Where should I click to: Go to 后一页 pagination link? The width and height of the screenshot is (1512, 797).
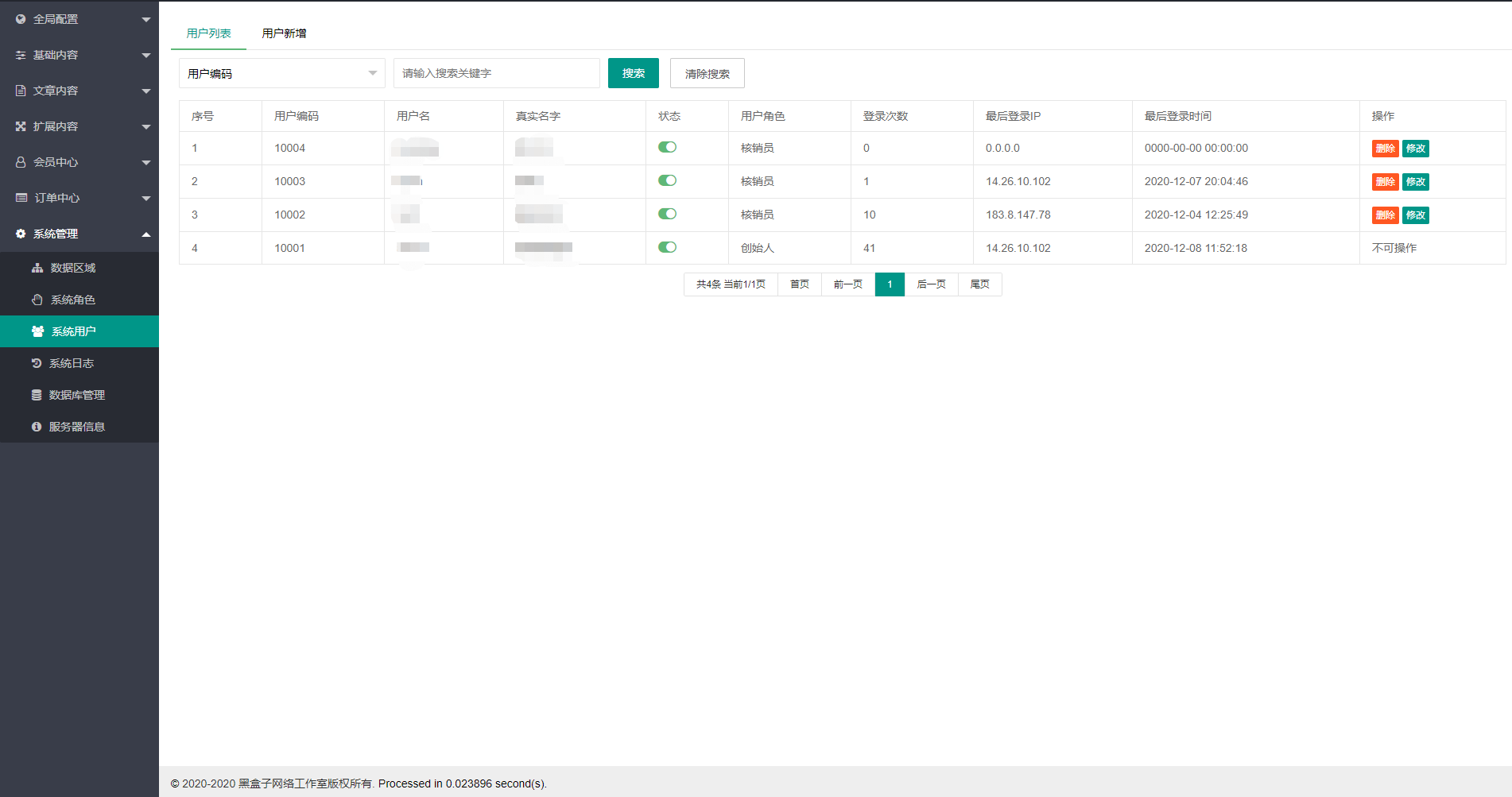[x=932, y=284]
